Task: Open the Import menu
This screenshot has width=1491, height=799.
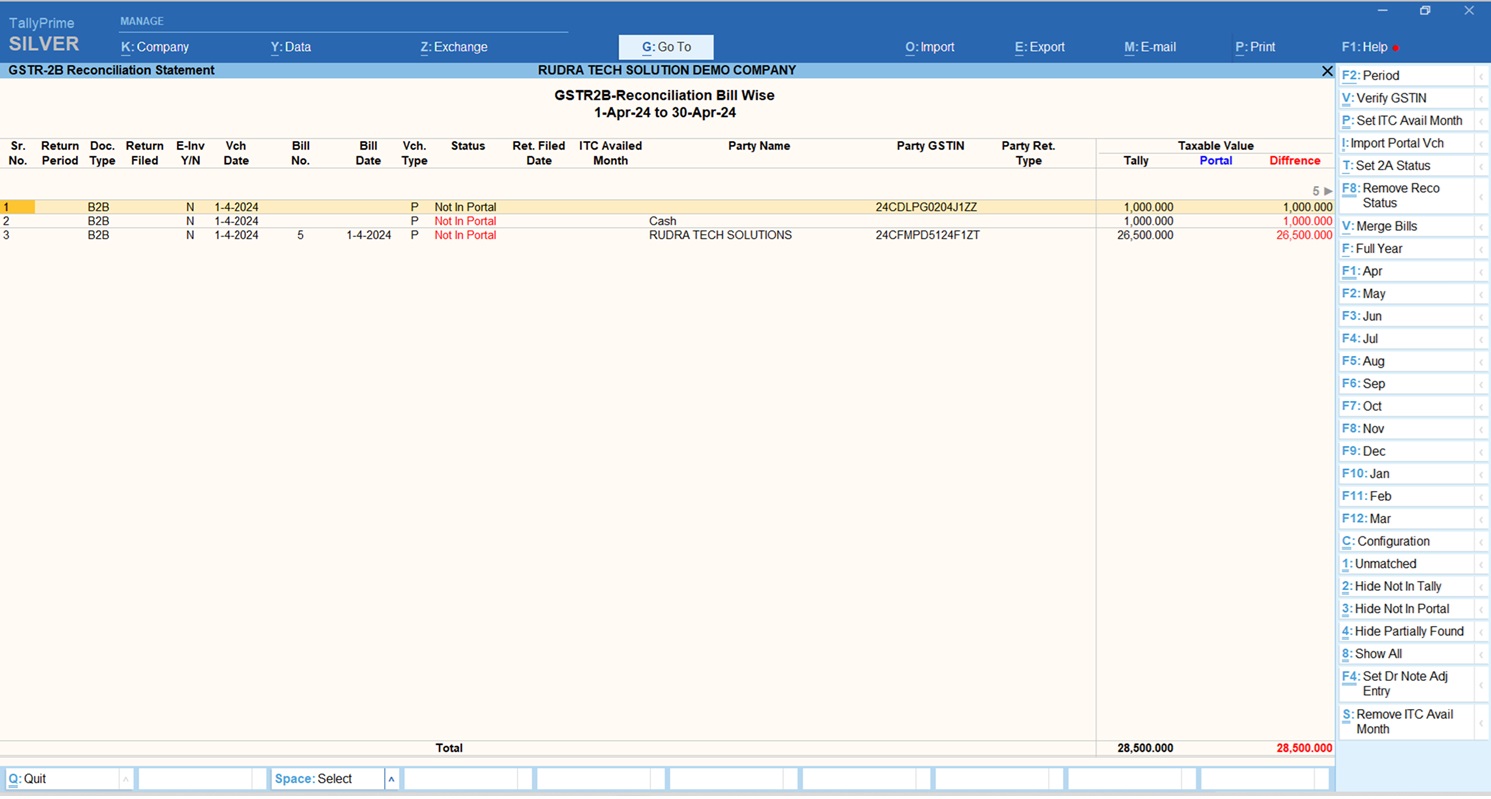Action: (930, 47)
